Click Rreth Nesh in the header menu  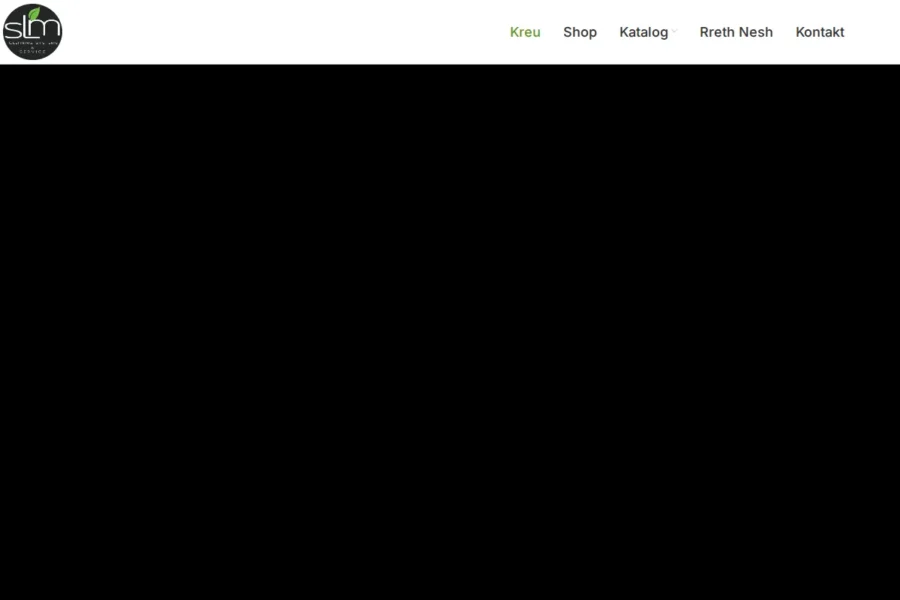pos(736,32)
